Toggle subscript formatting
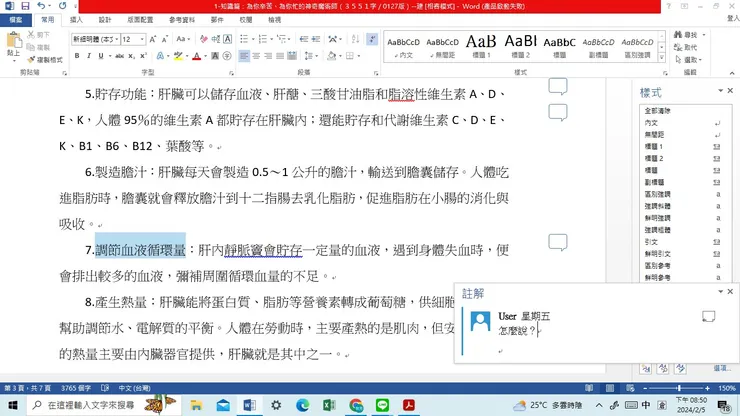The height and width of the screenshot is (416, 740). pos(132,56)
